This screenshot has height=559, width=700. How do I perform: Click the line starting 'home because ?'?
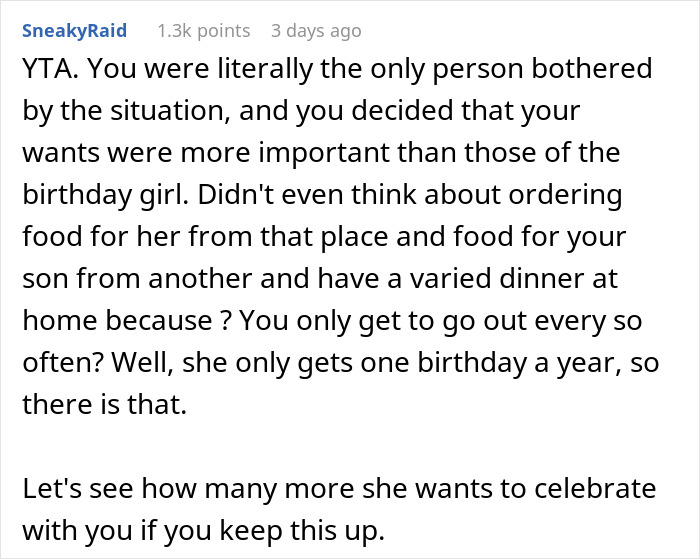(x=332, y=321)
